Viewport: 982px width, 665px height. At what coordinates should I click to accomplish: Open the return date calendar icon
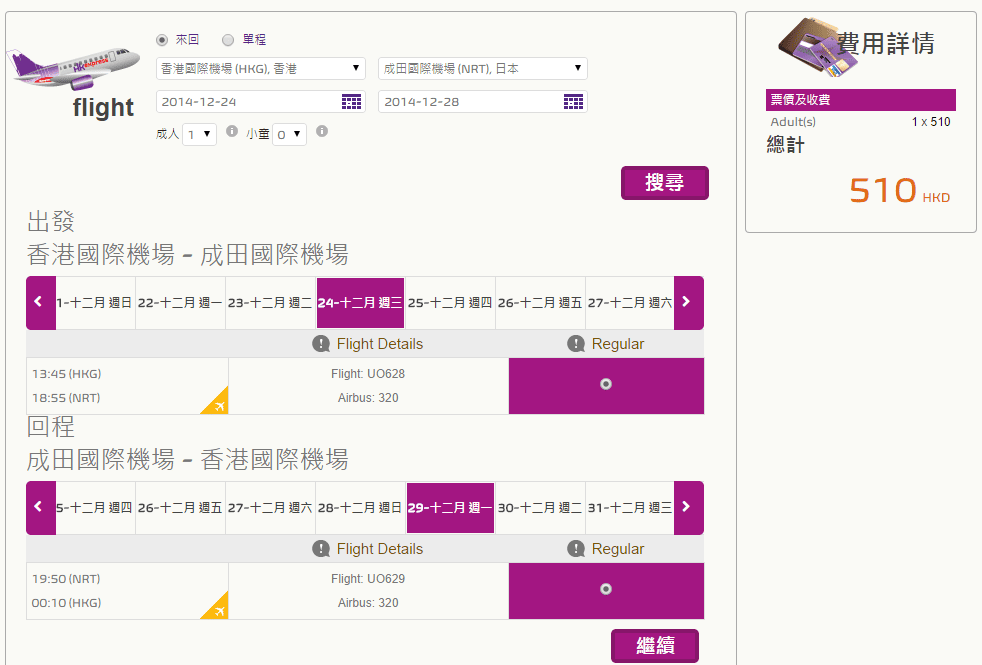(573, 102)
